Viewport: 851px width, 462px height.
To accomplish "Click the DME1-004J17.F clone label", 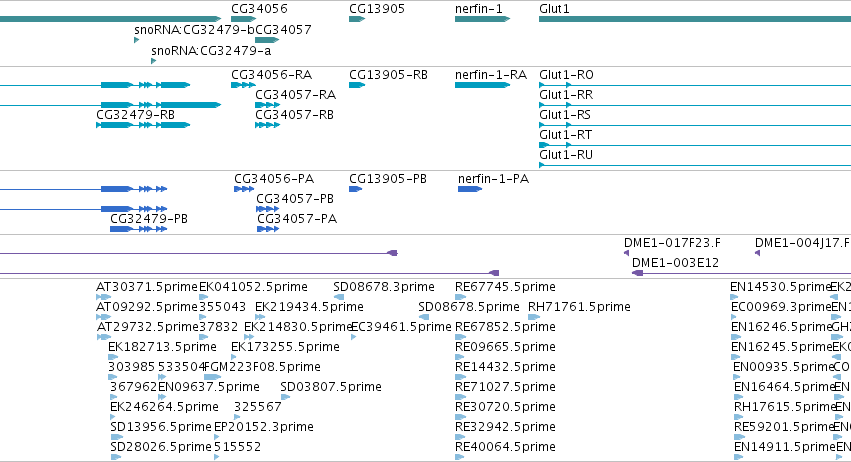I will pyautogui.click(x=803, y=243).
